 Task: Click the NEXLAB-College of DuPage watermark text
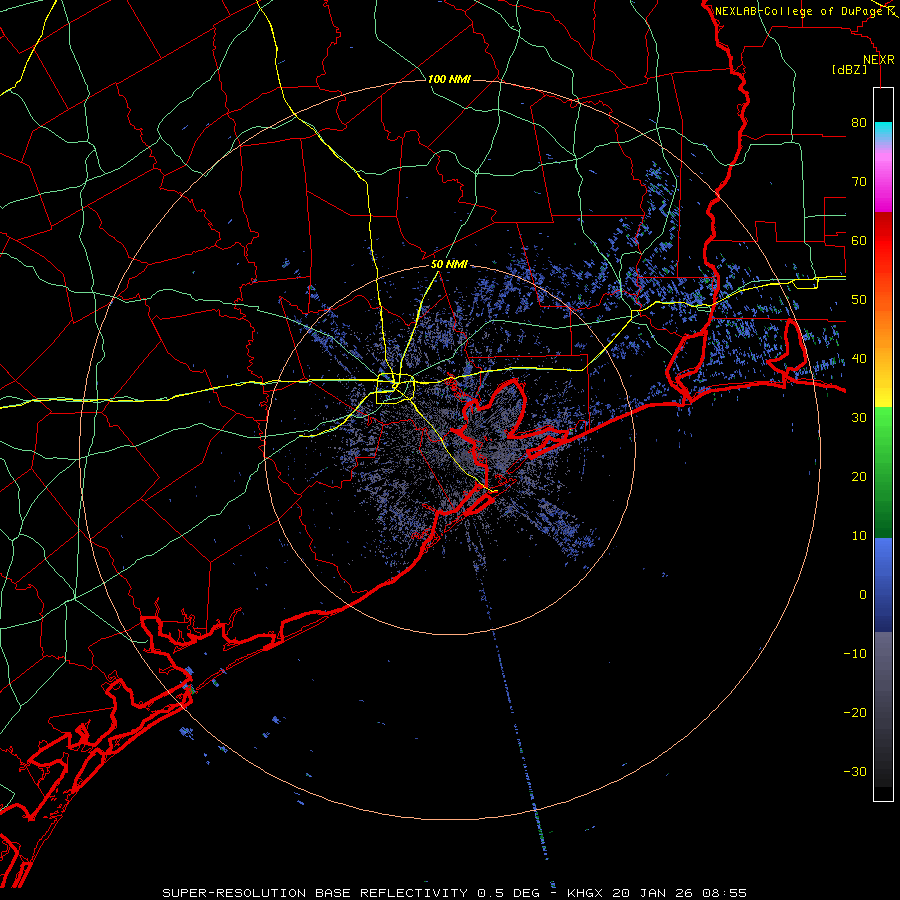point(799,11)
